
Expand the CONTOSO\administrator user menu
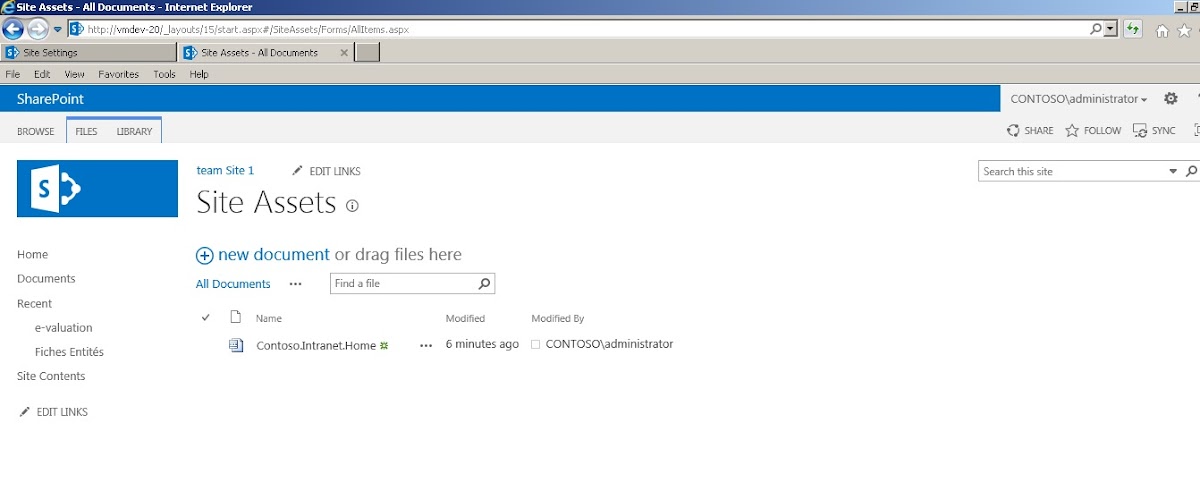point(1079,99)
